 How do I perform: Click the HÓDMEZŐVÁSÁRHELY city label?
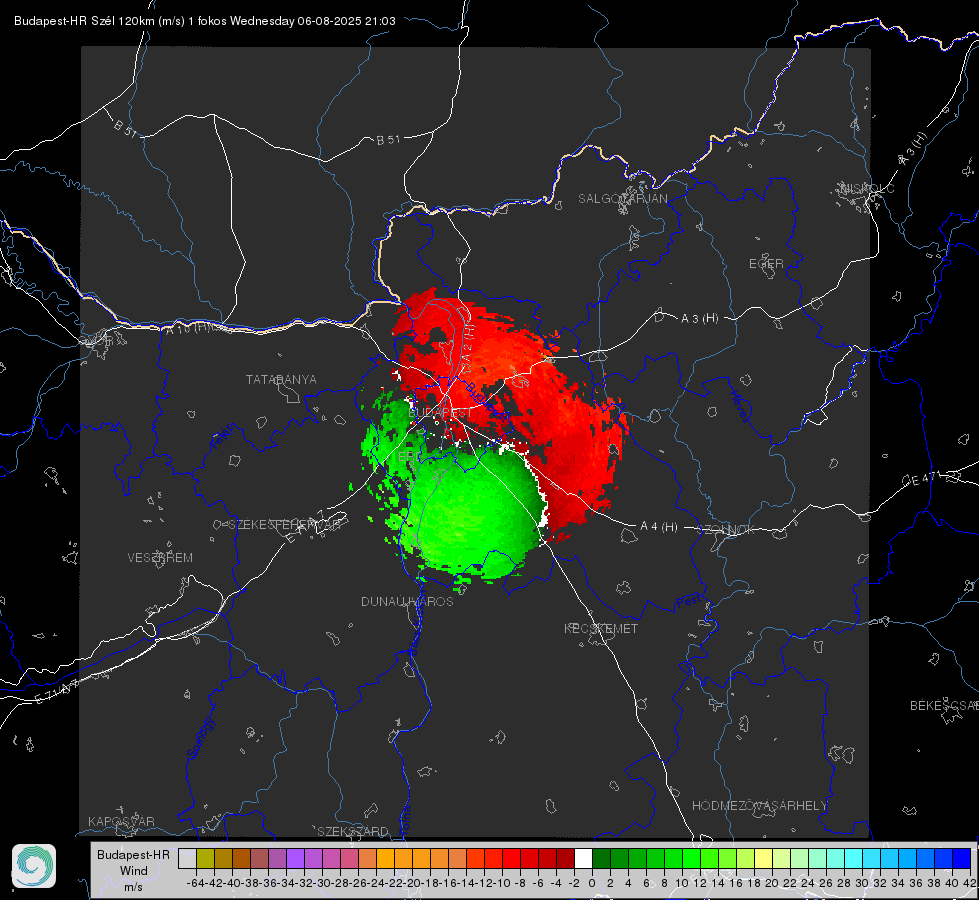759,806
